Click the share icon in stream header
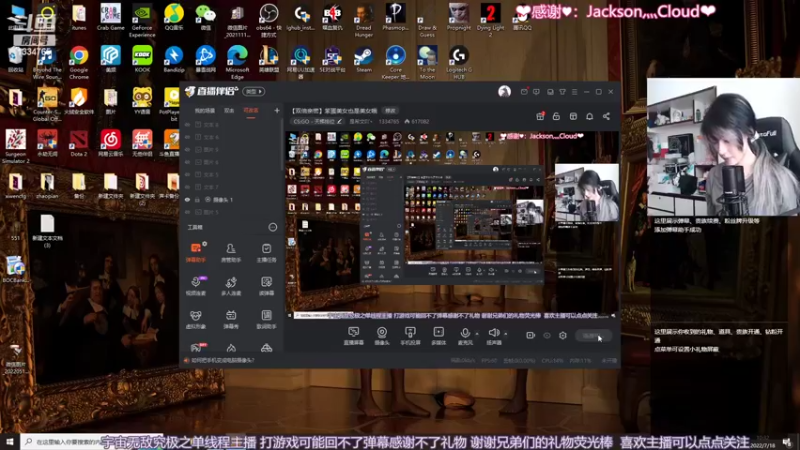The height and width of the screenshot is (450, 800). [606, 116]
